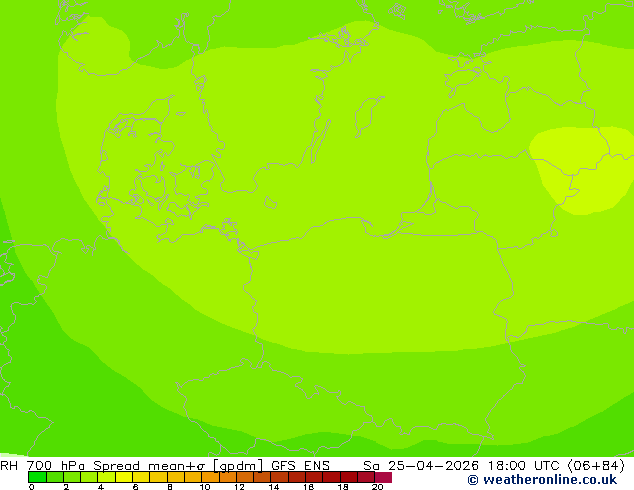Click the legend scale number 20
The height and width of the screenshot is (490, 634).
(377, 487)
